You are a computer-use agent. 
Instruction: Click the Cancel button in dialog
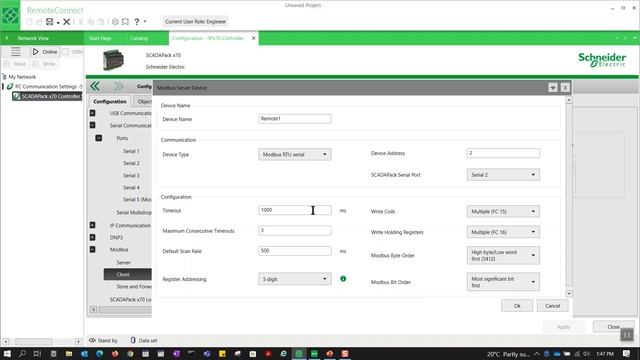pos(553,306)
